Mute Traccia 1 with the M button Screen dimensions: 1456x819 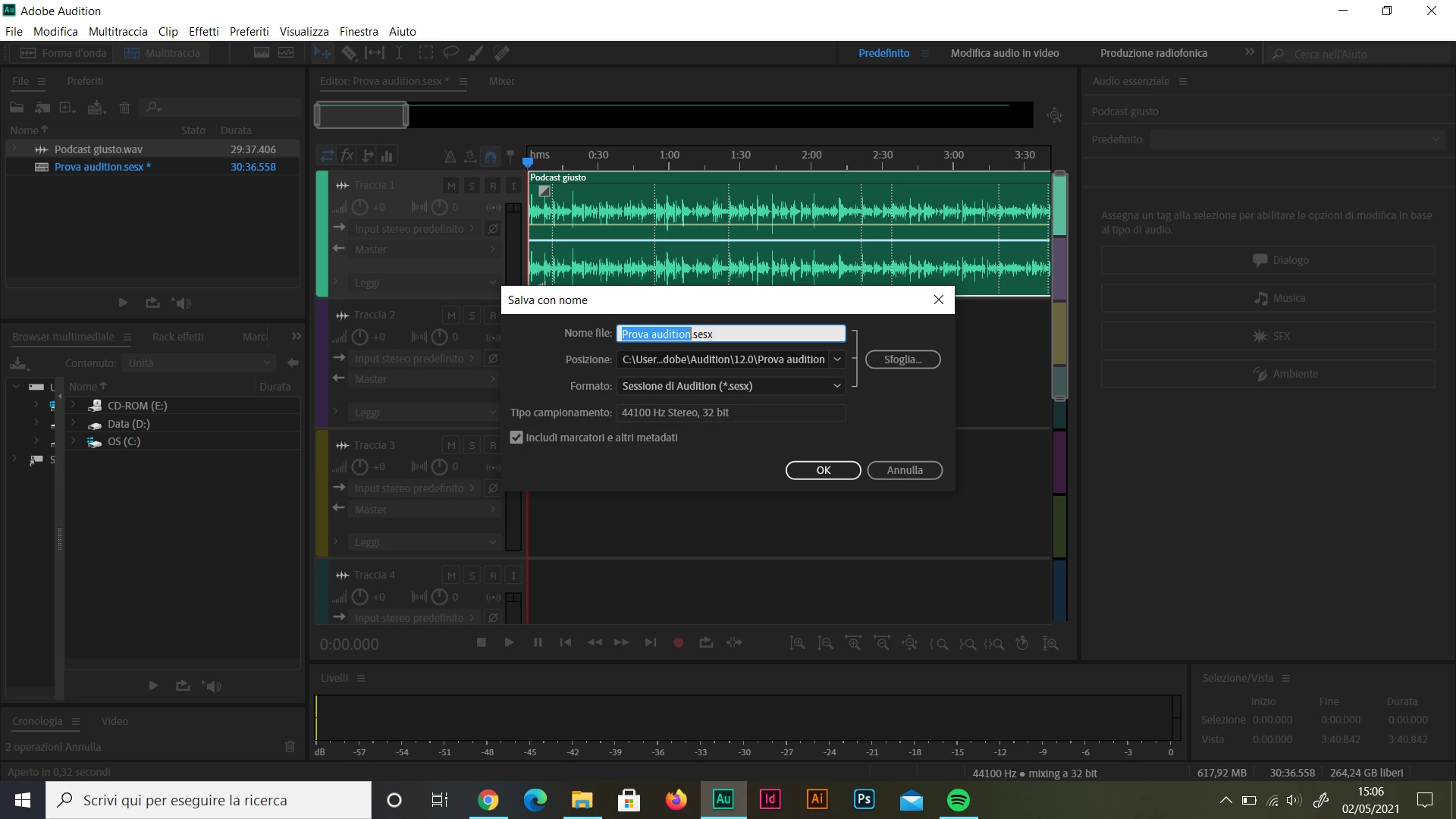[451, 186]
